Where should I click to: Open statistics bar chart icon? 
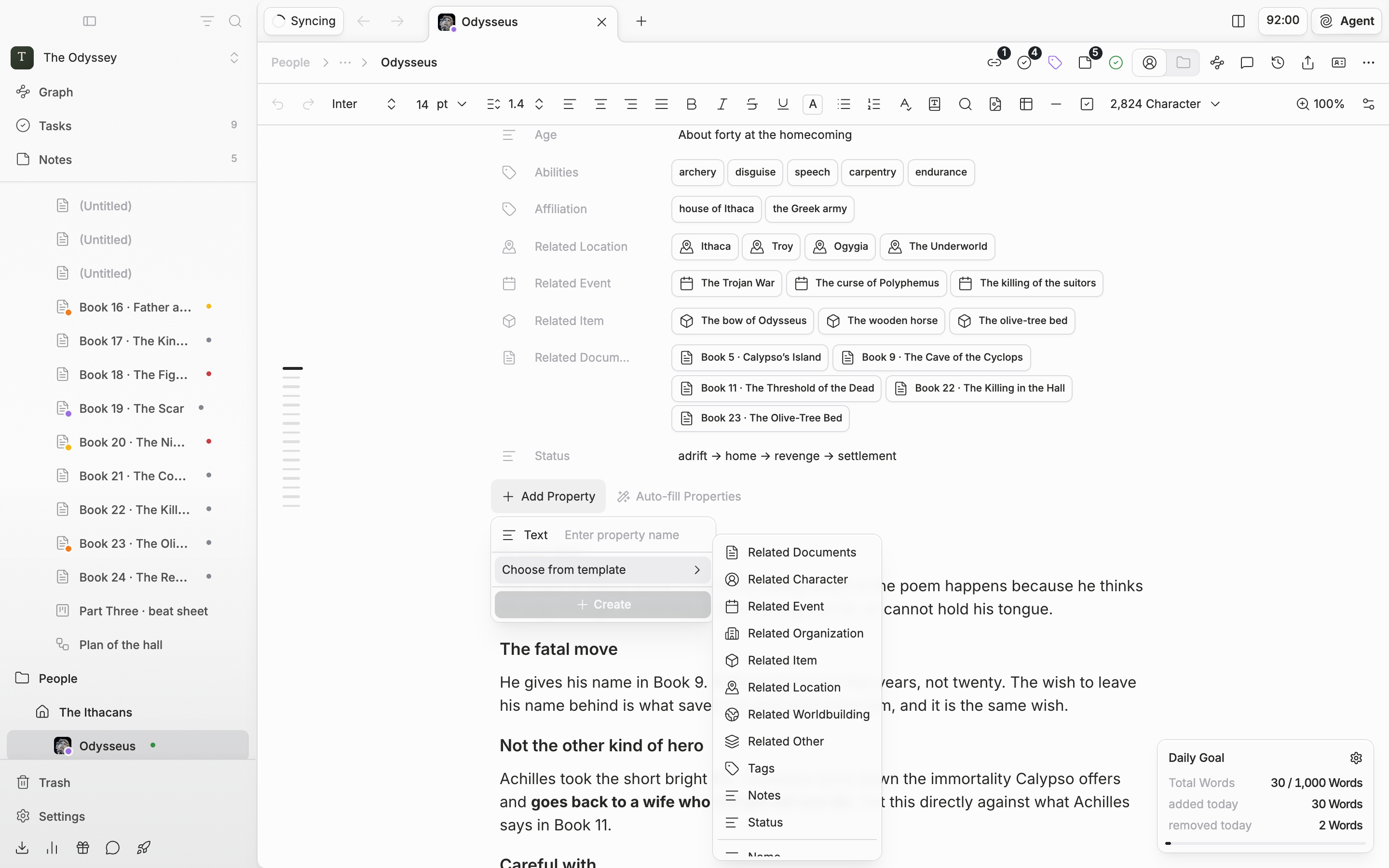click(52, 847)
